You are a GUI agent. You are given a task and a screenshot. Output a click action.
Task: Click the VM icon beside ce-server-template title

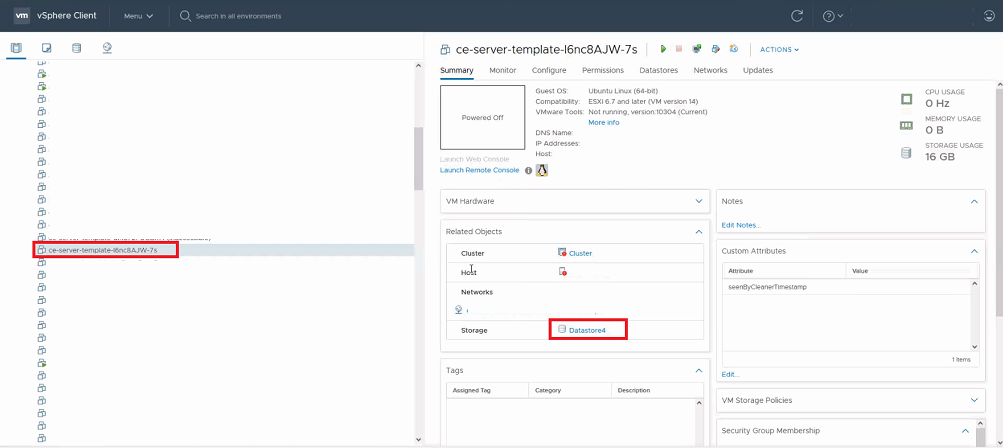(x=446, y=49)
